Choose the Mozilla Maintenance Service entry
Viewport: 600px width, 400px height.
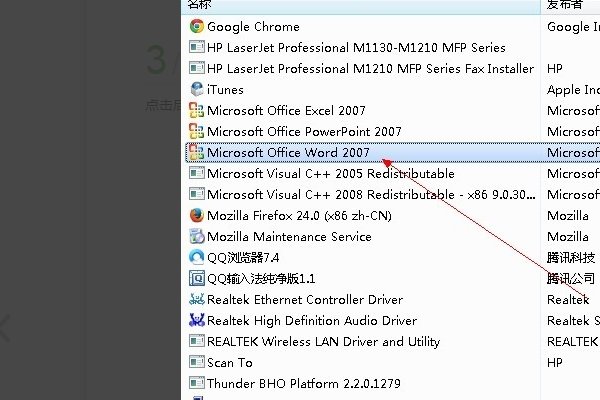pyautogui.click(x=289, y=237)
